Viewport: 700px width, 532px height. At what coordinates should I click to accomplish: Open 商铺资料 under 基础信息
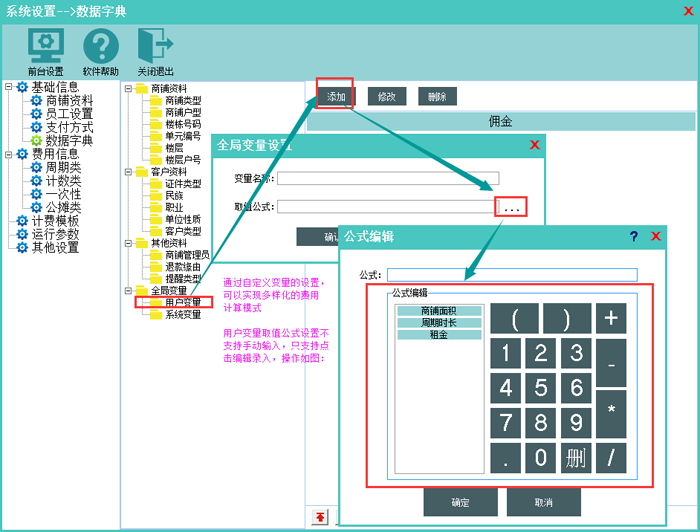68,101
